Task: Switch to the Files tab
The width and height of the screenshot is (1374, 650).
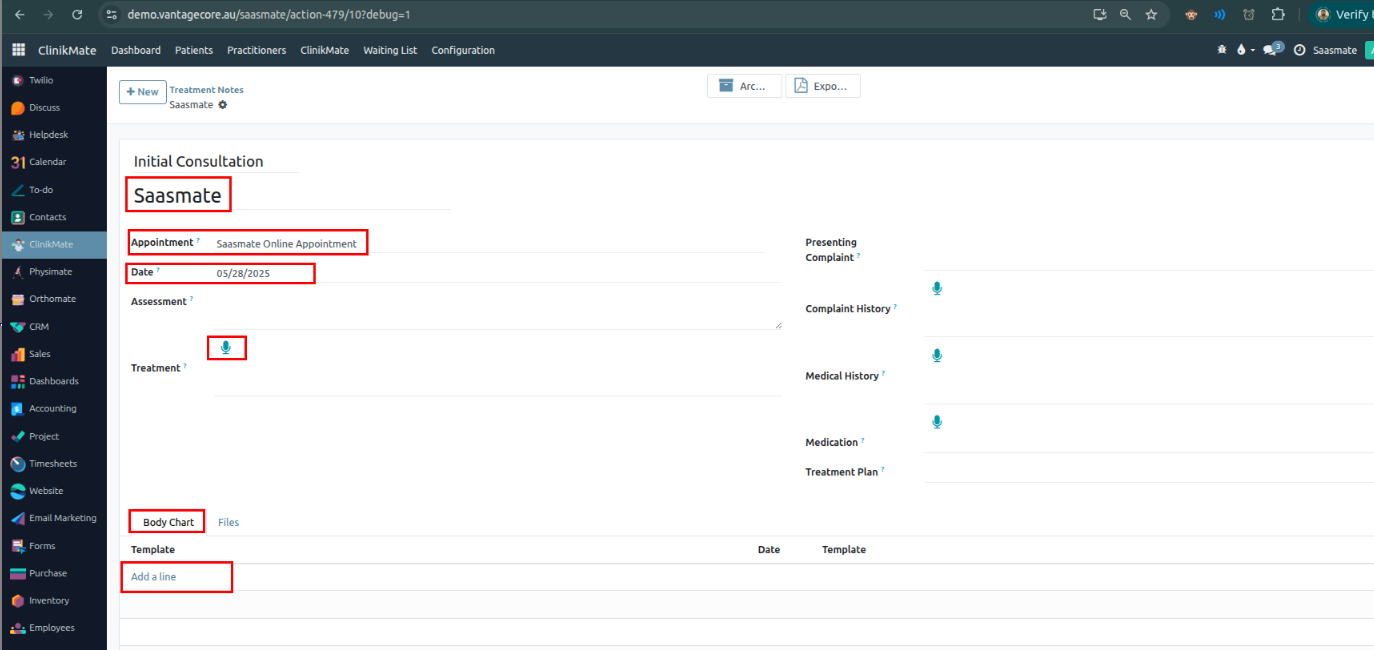Action: point(228,522)
